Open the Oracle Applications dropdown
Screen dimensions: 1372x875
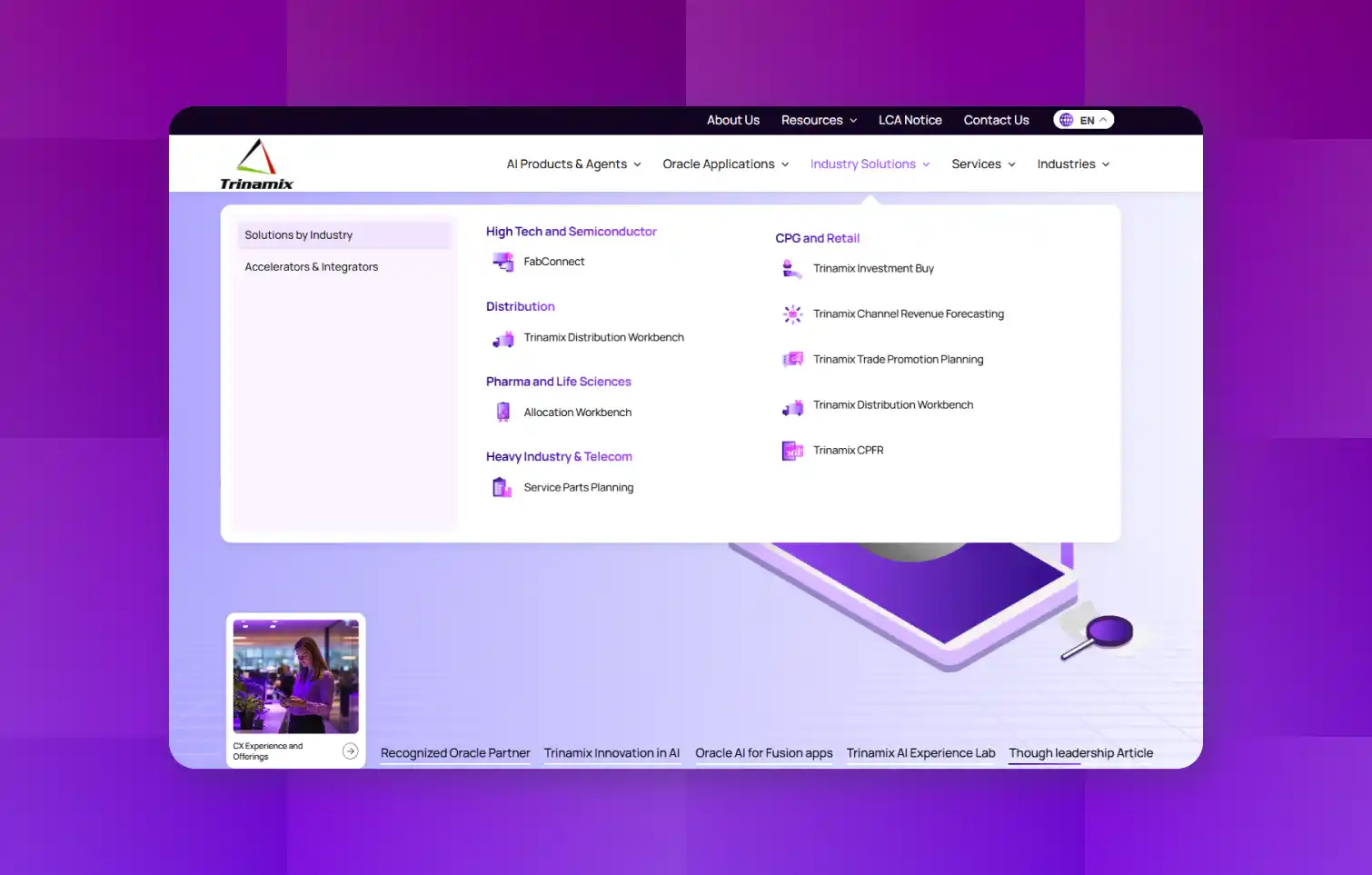coord(725,164)
